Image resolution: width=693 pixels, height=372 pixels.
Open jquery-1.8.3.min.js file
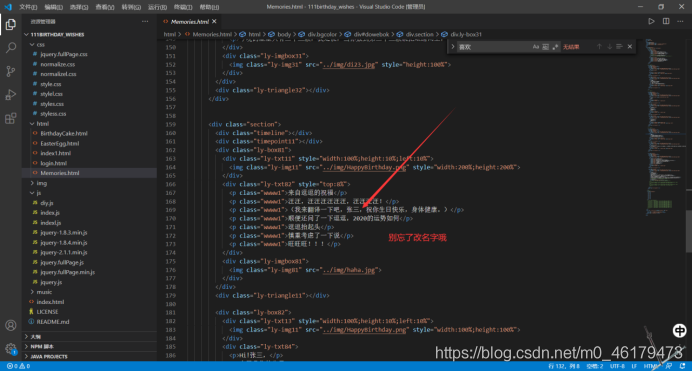click(64, 233)
